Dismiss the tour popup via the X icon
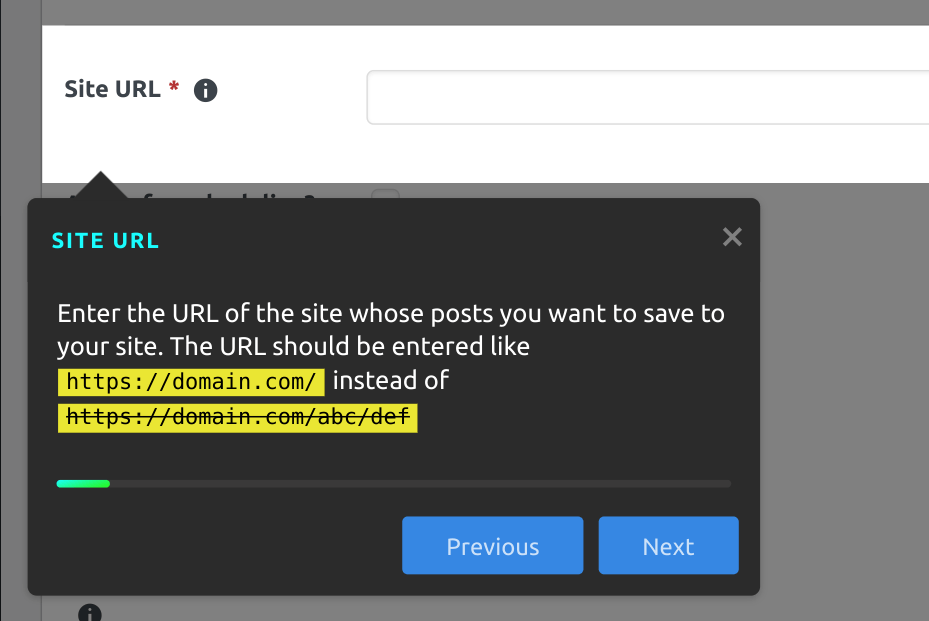This screenshot has width=929, height=621. click(731, 236)
